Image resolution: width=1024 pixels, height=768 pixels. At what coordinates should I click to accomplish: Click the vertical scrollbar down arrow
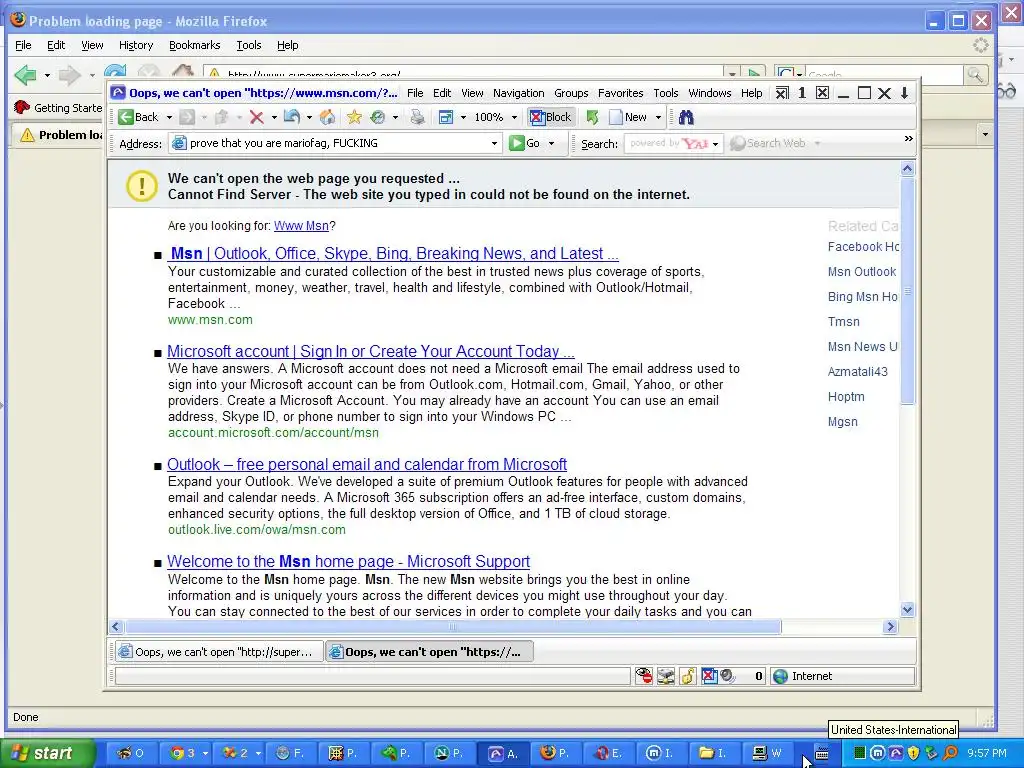point(907,609)
